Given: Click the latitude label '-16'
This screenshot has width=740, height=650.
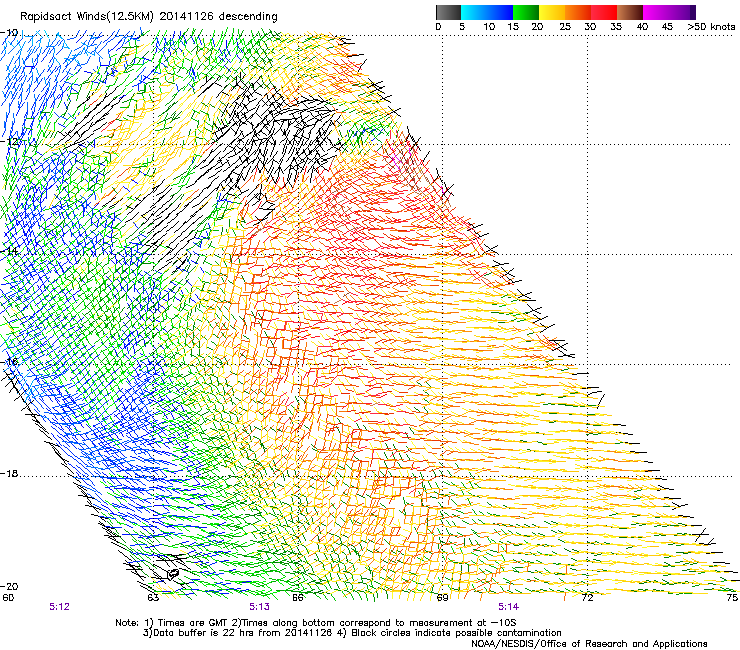Looking at the screenshot, I should [x=9, y=362].
